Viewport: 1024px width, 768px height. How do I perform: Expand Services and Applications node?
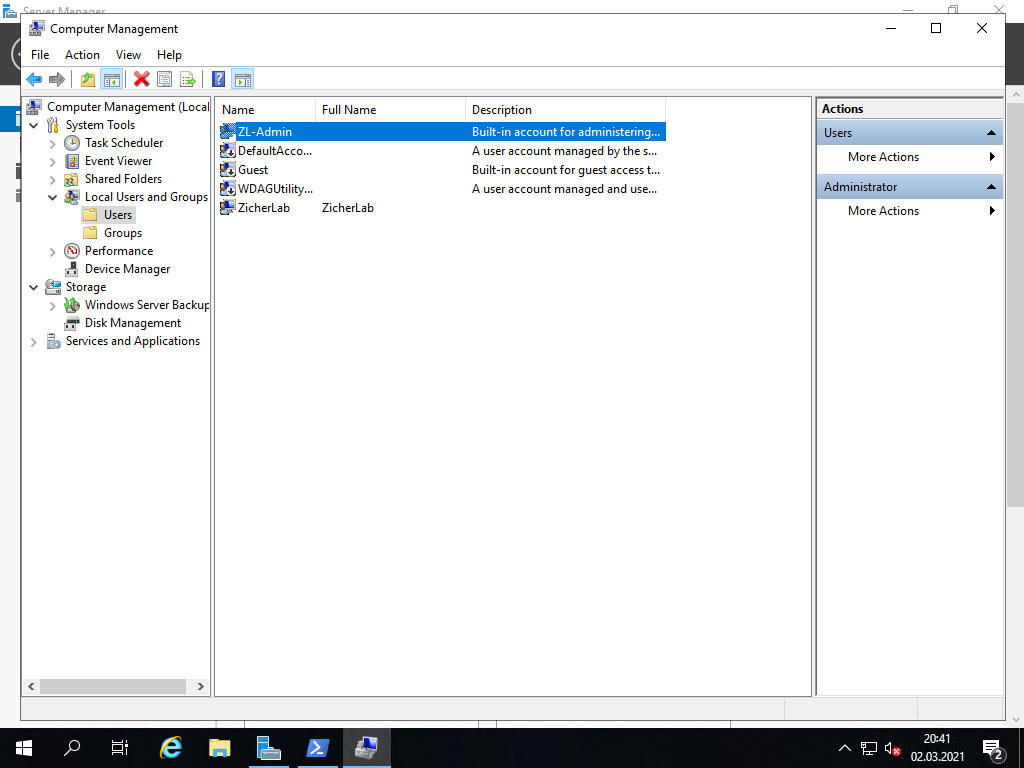click(34, 342)
